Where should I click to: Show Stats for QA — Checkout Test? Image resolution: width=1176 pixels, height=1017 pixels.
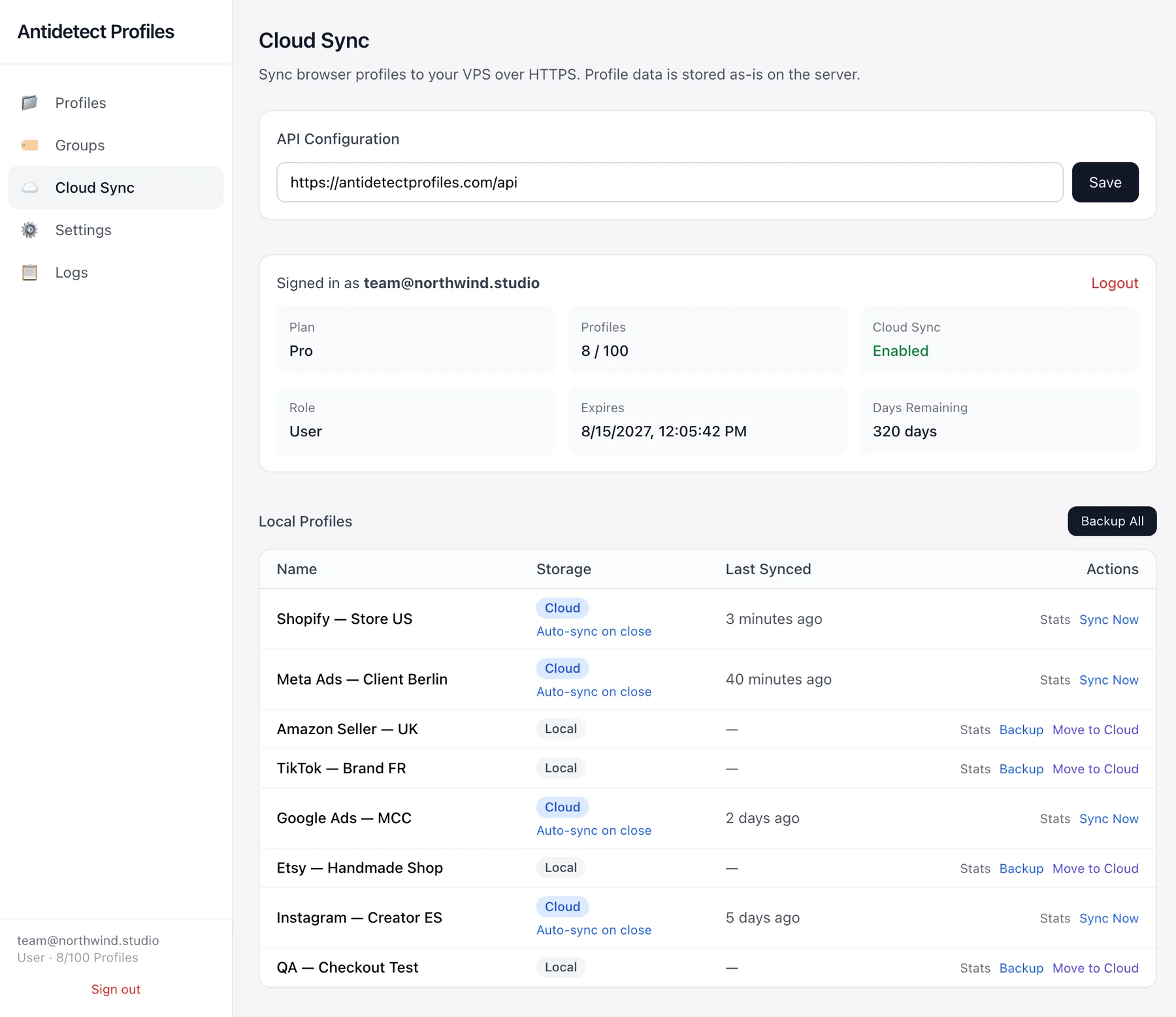[975, 968]
